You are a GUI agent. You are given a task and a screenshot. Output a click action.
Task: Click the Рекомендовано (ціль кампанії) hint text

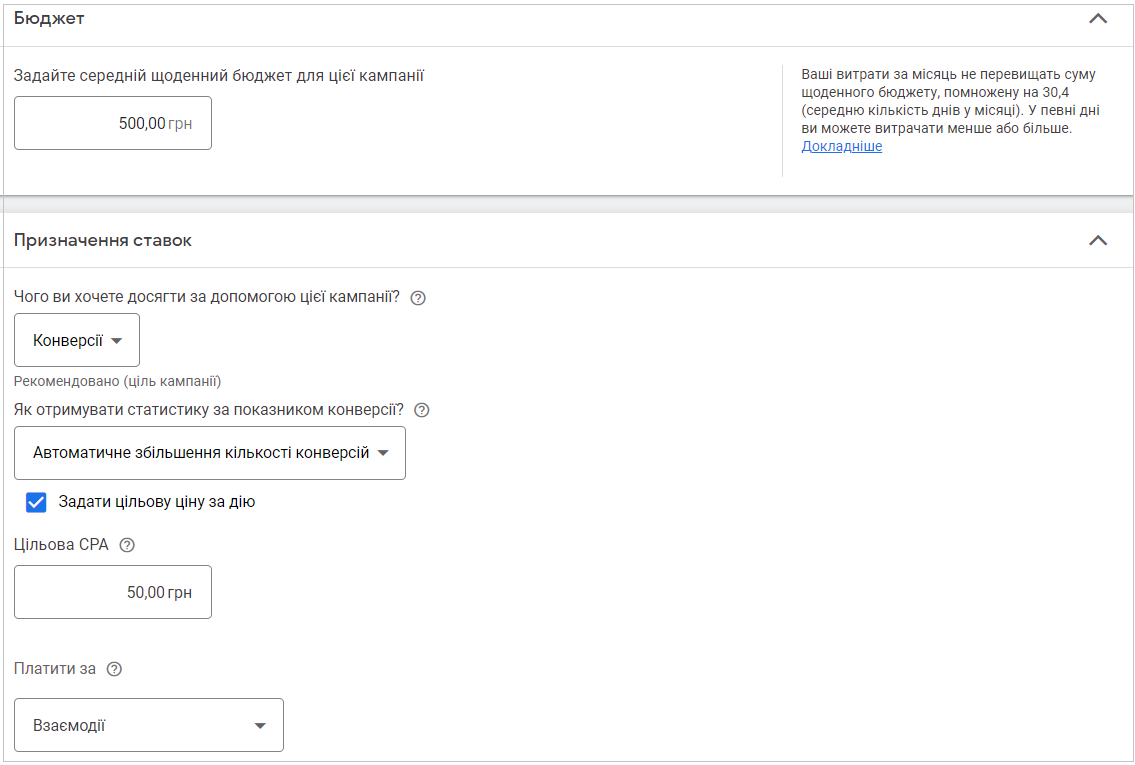[x=117, y=381]
